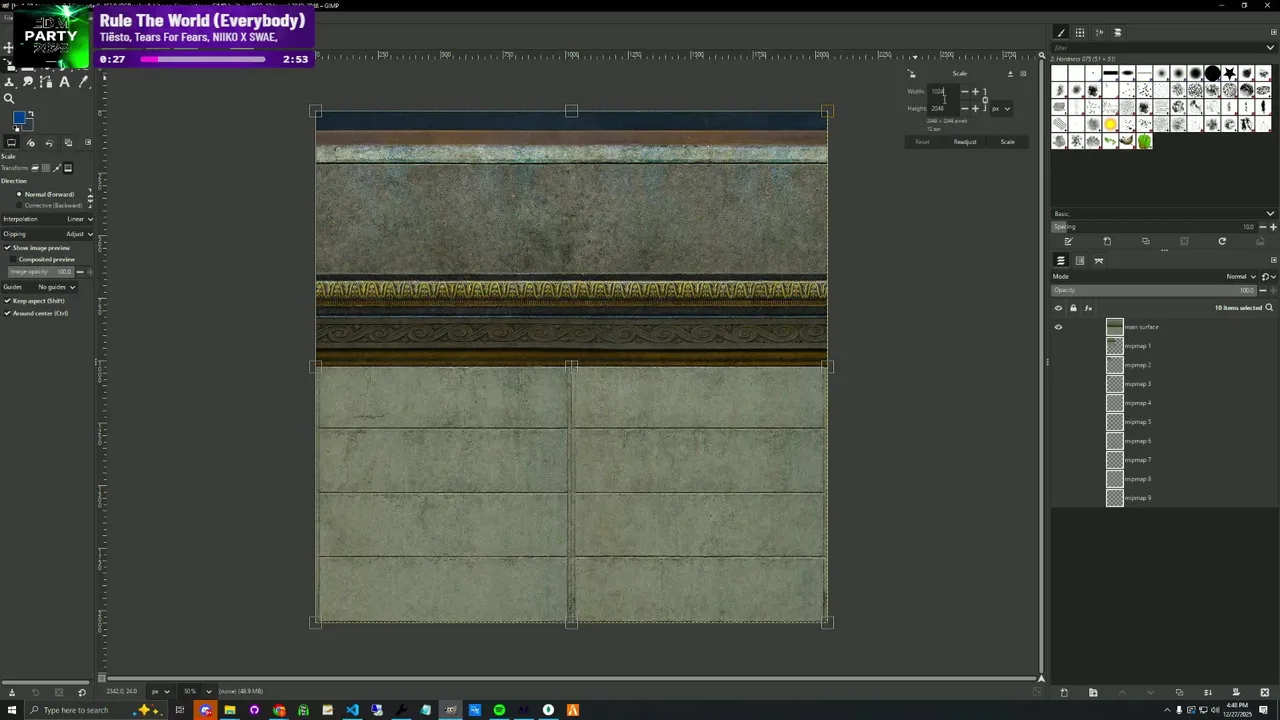Select the main surface layer
This screenshot has height=720, width=1280.
tap(1164, 327)
